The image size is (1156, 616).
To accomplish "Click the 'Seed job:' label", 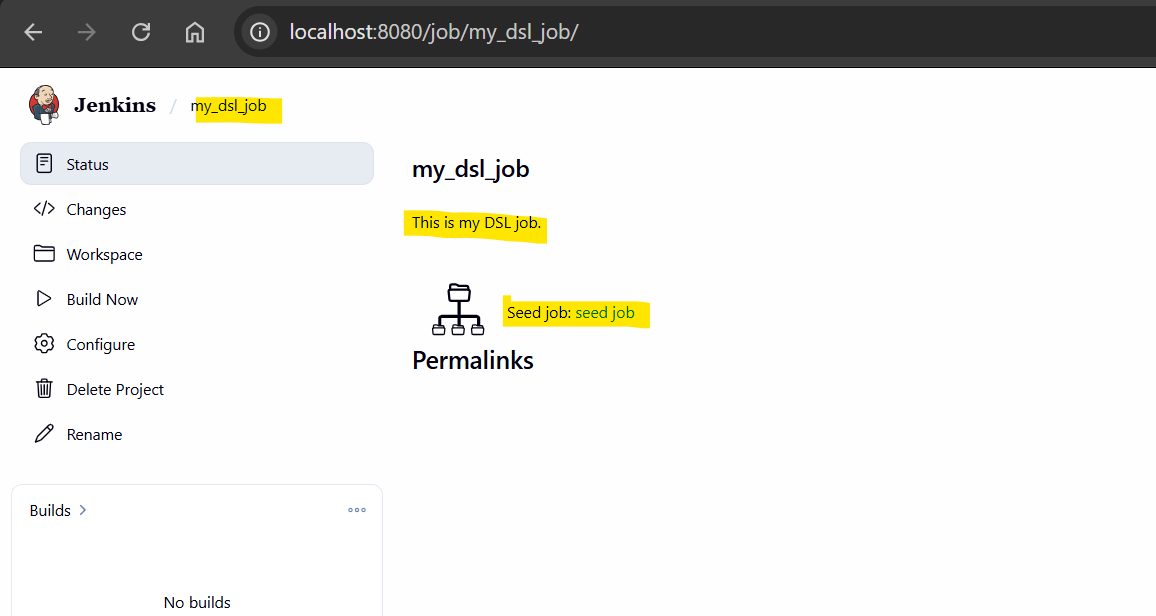I will 539,312.
